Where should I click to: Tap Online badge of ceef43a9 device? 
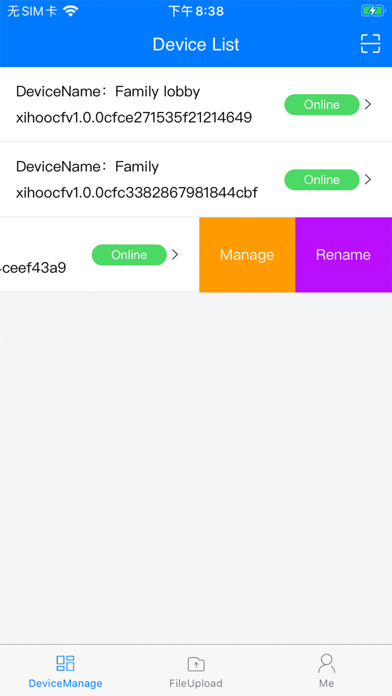(129, 255)
